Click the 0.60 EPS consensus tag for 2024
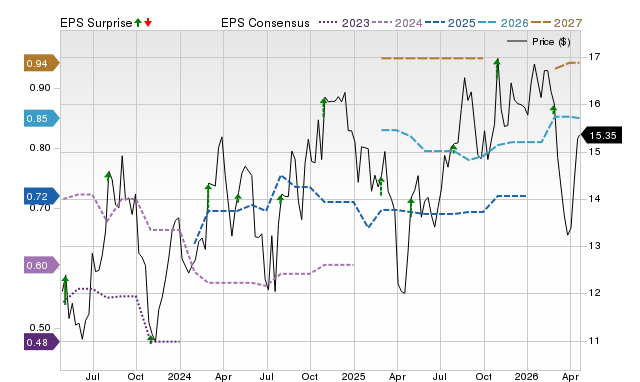The width and height of the screenshot is (640, 382). [41, 265]
